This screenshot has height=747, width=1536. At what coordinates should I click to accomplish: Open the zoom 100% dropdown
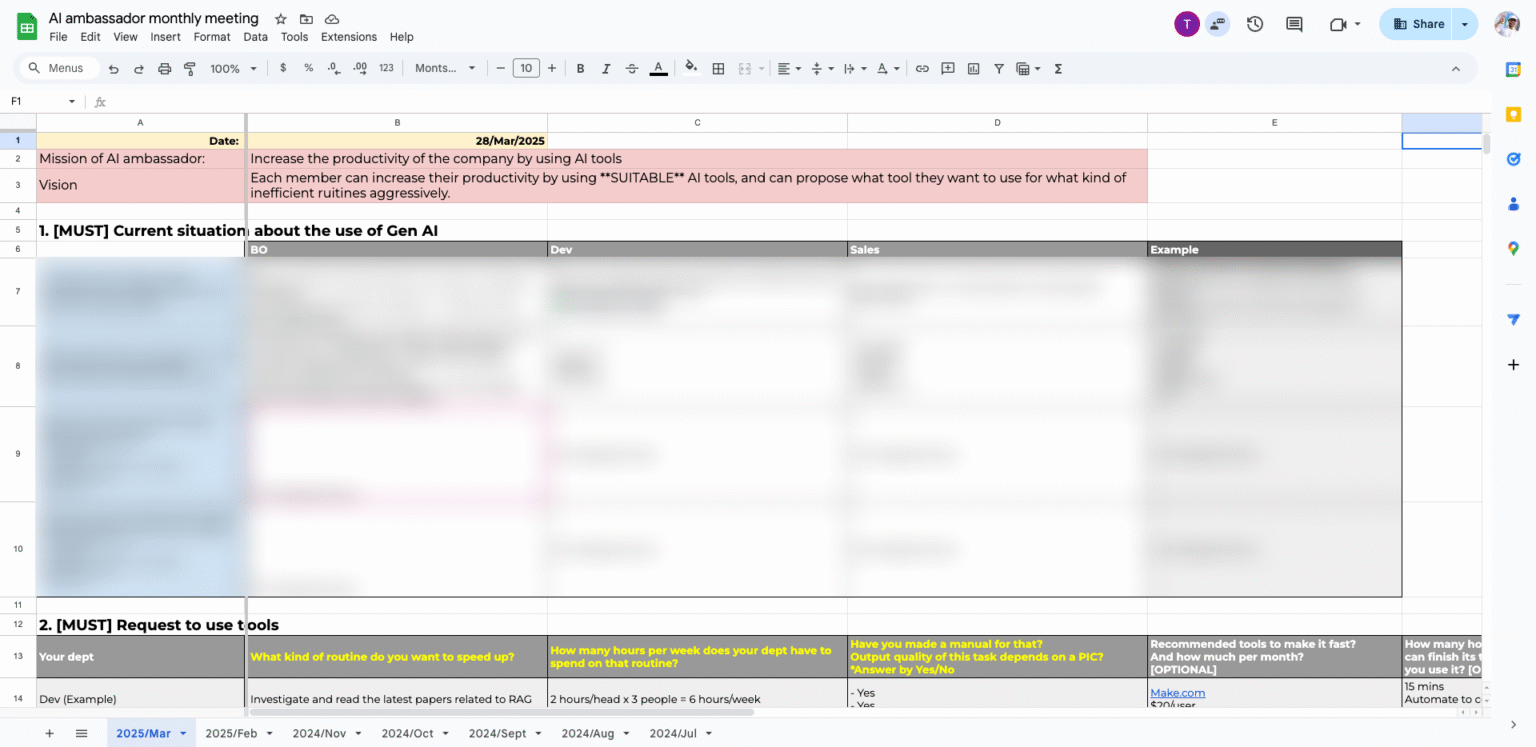[233, 69]
